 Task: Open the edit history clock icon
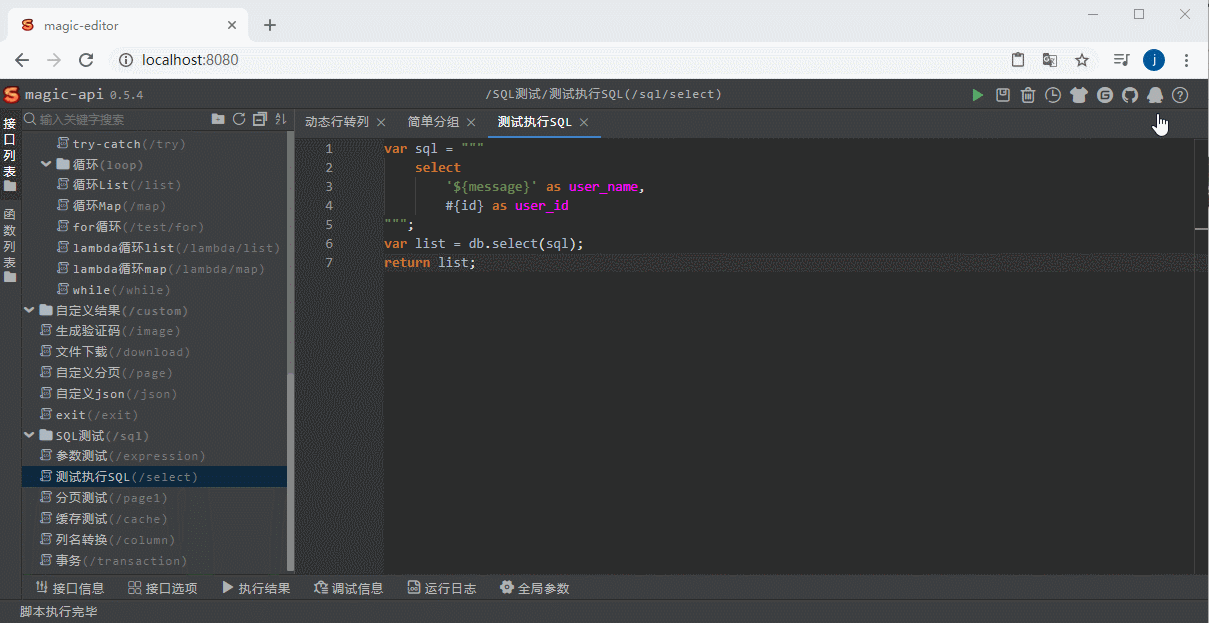1053,94
